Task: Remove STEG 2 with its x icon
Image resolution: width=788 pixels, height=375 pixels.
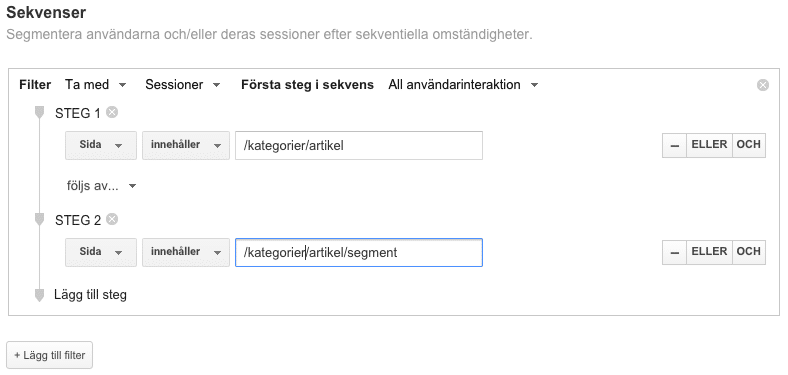Action: pyautogui.click(x=112, y=219)
